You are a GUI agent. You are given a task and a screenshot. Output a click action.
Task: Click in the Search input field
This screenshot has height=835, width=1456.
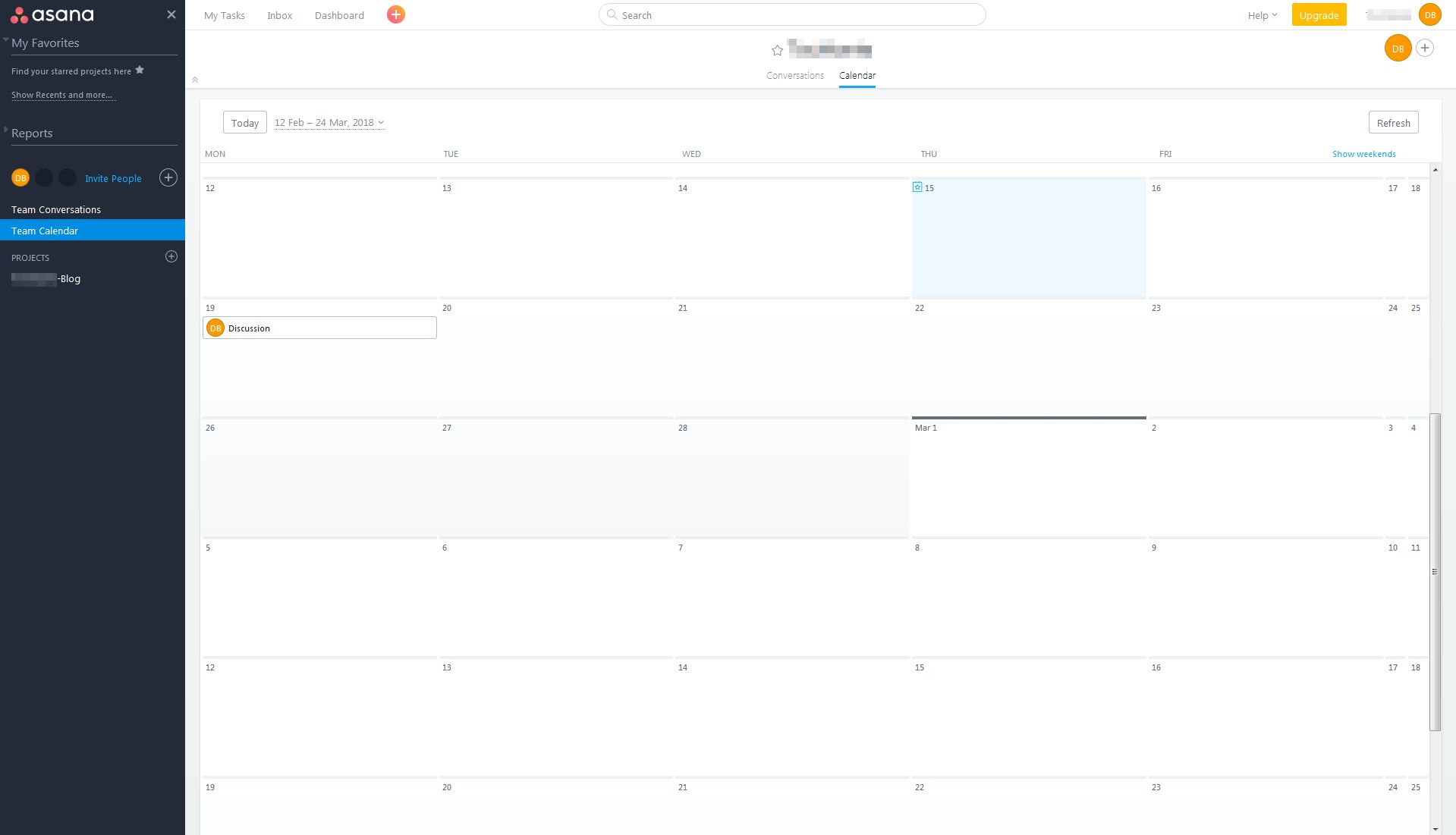[x=792, y=14]
